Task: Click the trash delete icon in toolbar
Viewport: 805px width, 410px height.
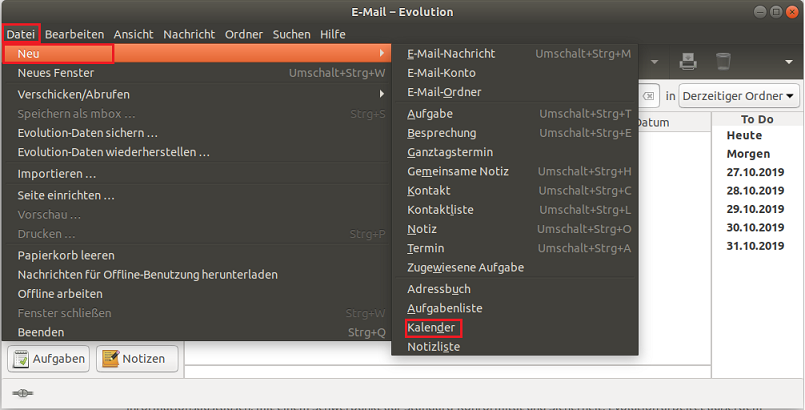Action: click(722, 62)
